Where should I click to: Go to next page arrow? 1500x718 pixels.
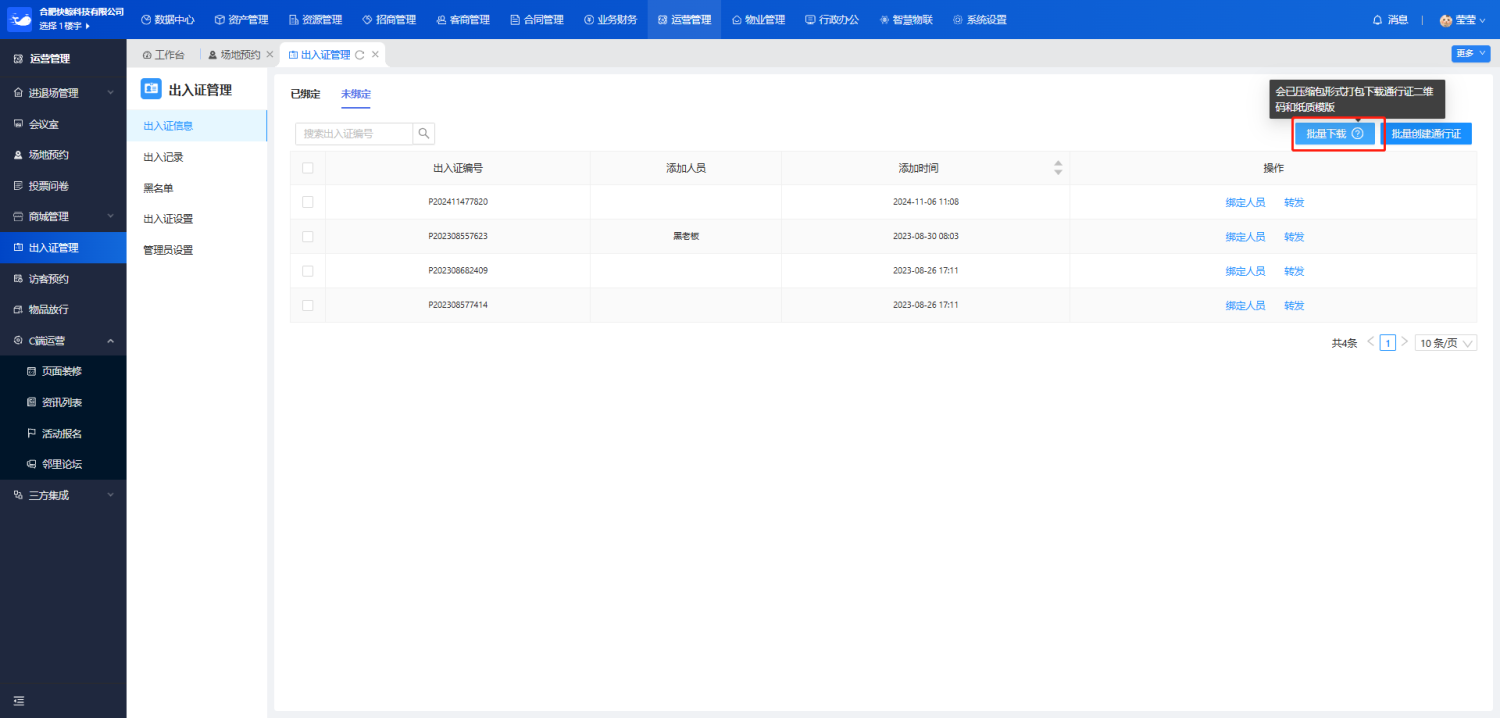(x=1404, y=342)
